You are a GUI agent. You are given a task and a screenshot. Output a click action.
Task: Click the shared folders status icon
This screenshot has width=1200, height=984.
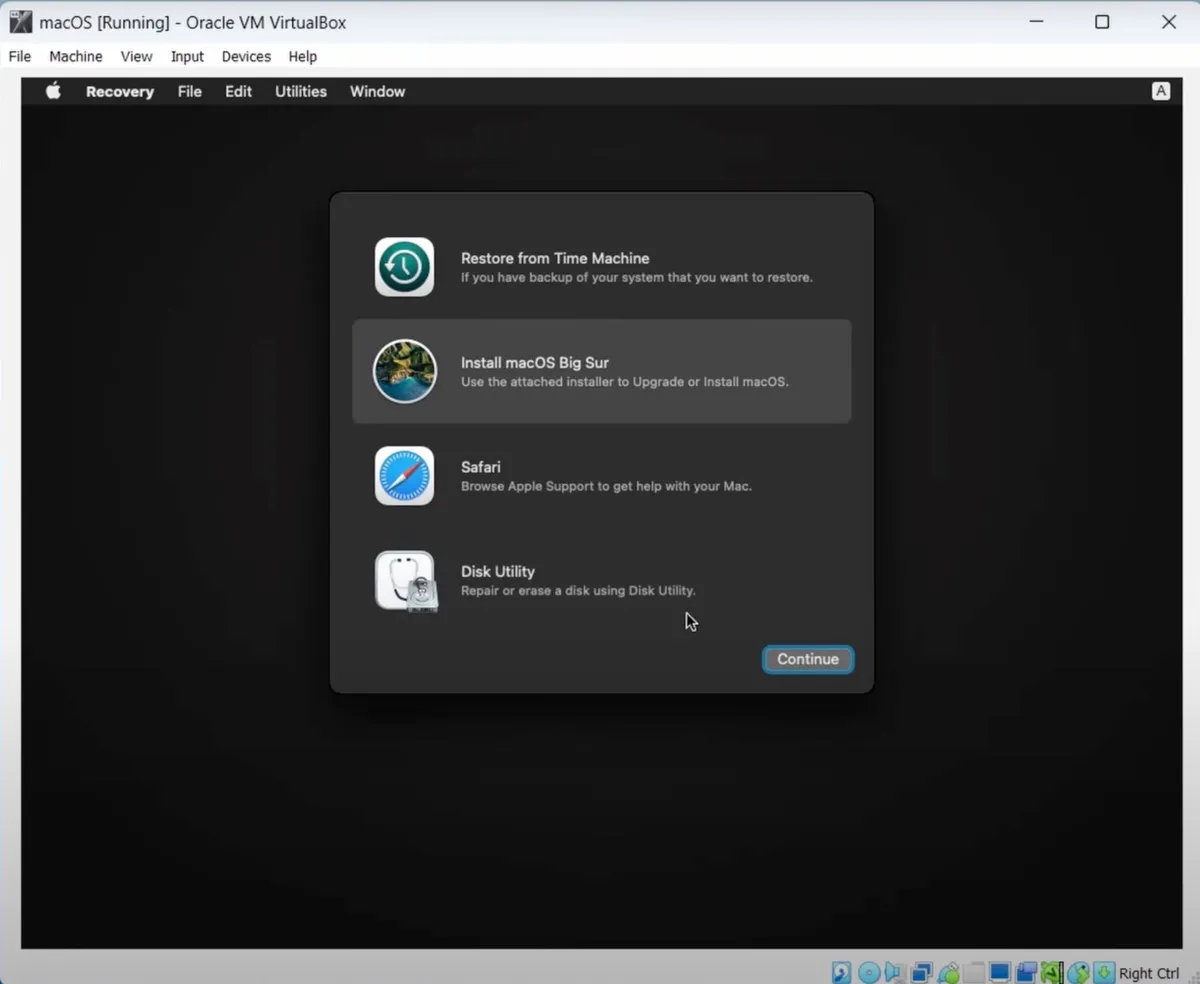click(x=974, y=972)
